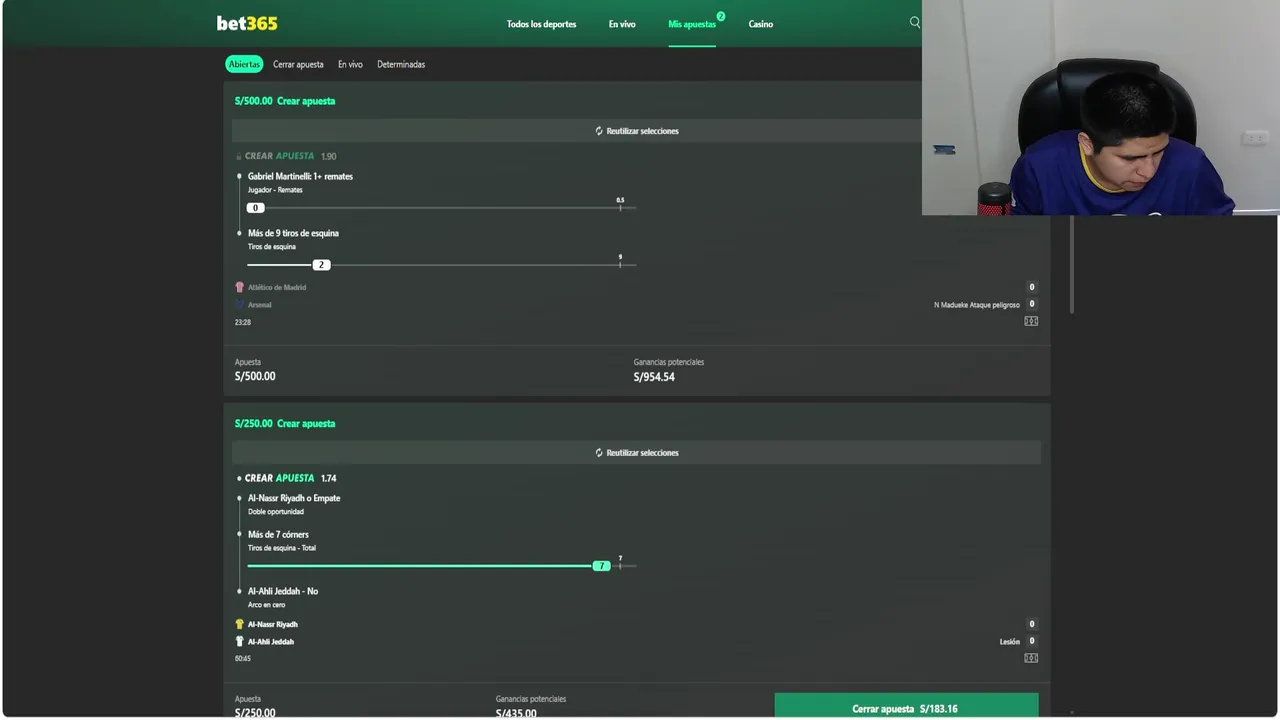Select the Abiertas tab

pos(244,64)
